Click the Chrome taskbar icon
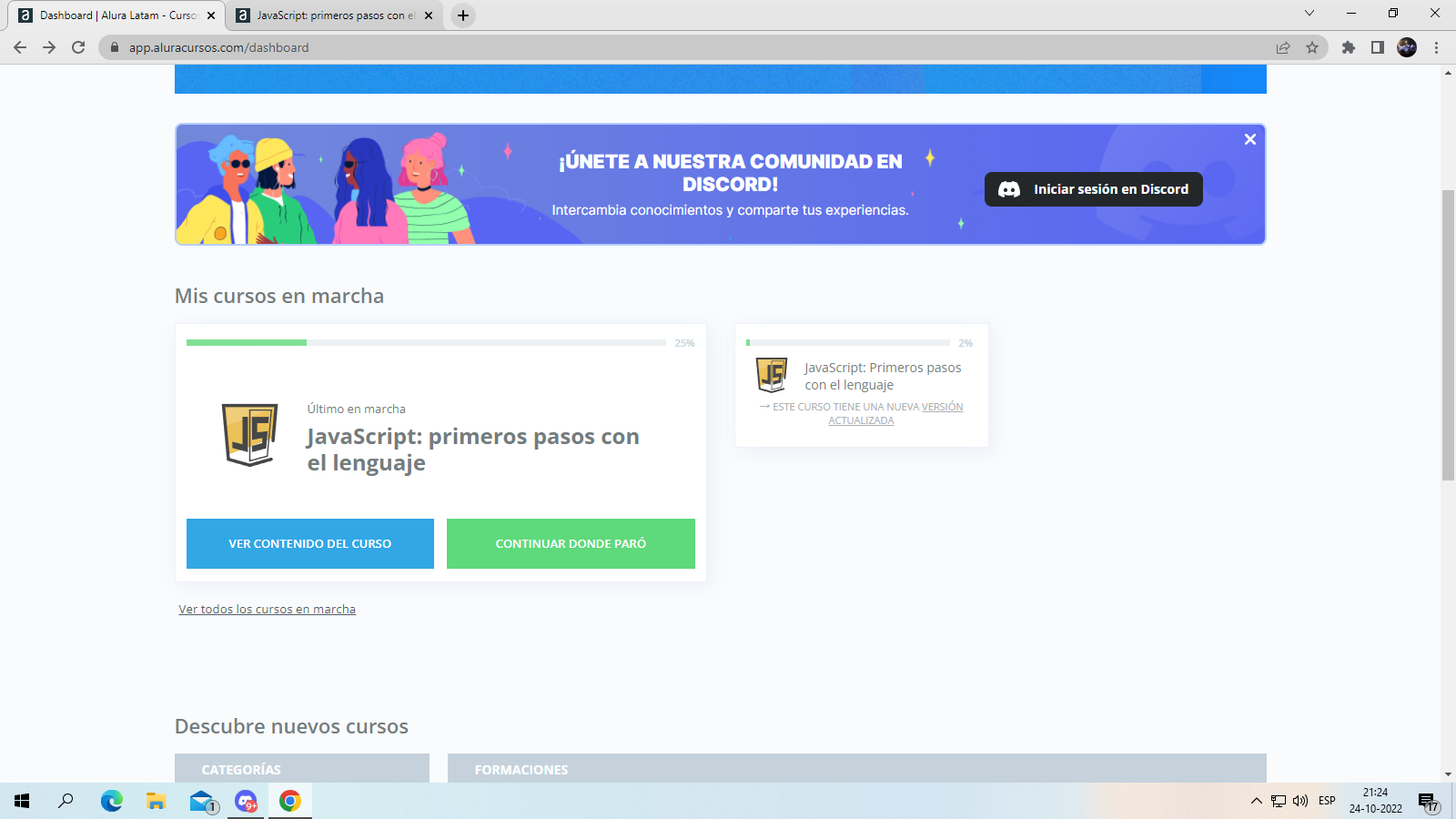1456x819 pixels. [x=290, y=801]
